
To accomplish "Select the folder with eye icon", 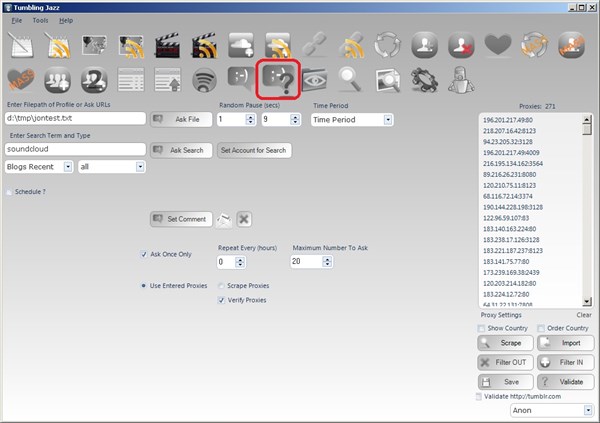I will (315, 80).
